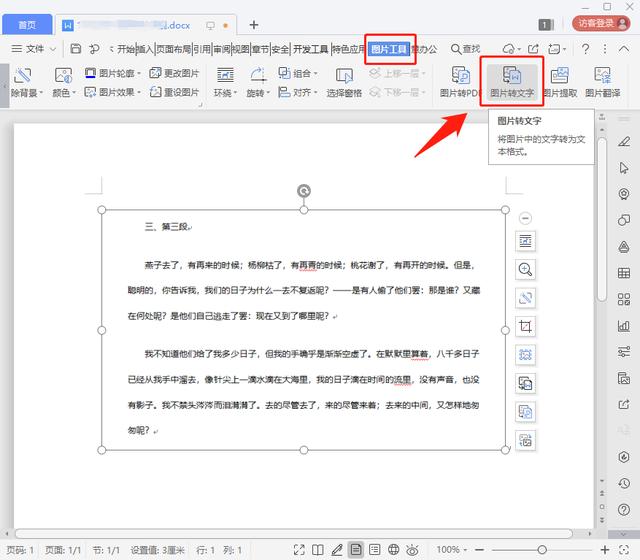Click the 查找 search button
The height and width of the screenshot is (560, 640).
[465, 49]
